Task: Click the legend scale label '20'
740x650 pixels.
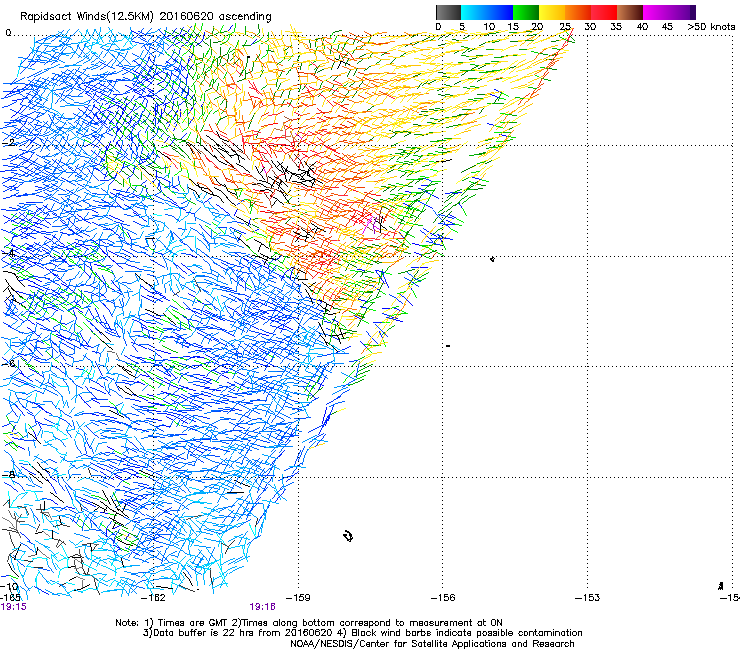Action: point(538,27)
